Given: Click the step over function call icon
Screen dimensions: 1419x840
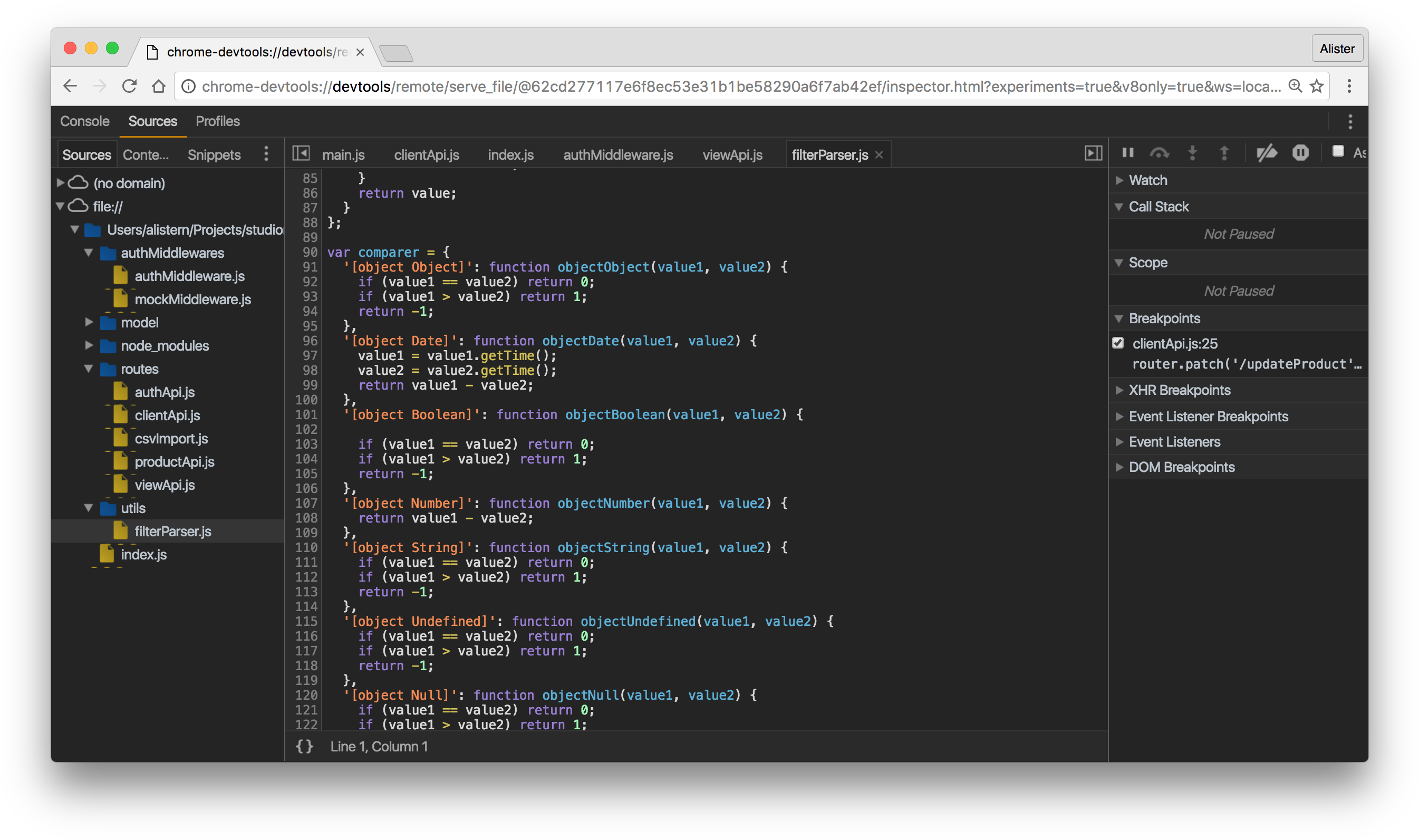Looking at the screenshot, I should pos(1159,153).
